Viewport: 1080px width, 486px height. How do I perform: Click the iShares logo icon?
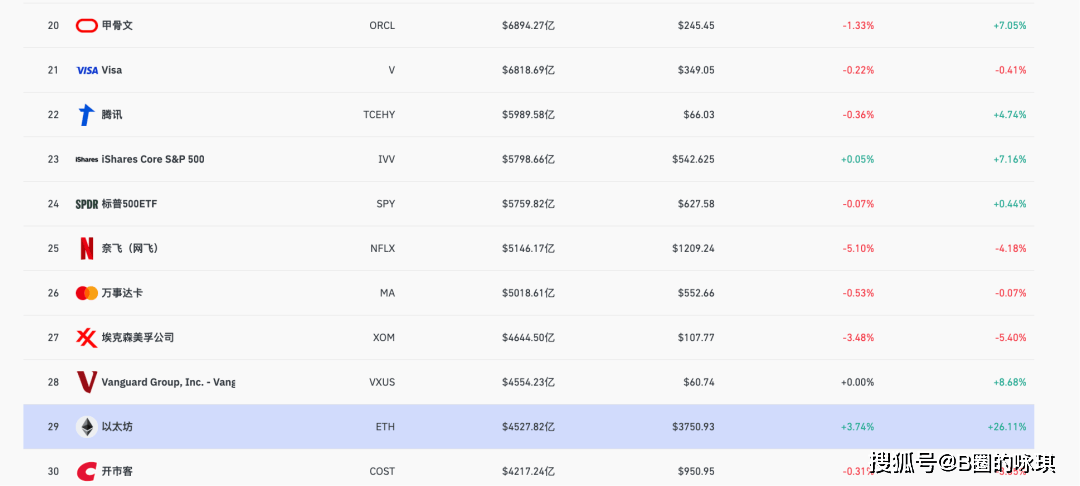pos(87,160)
